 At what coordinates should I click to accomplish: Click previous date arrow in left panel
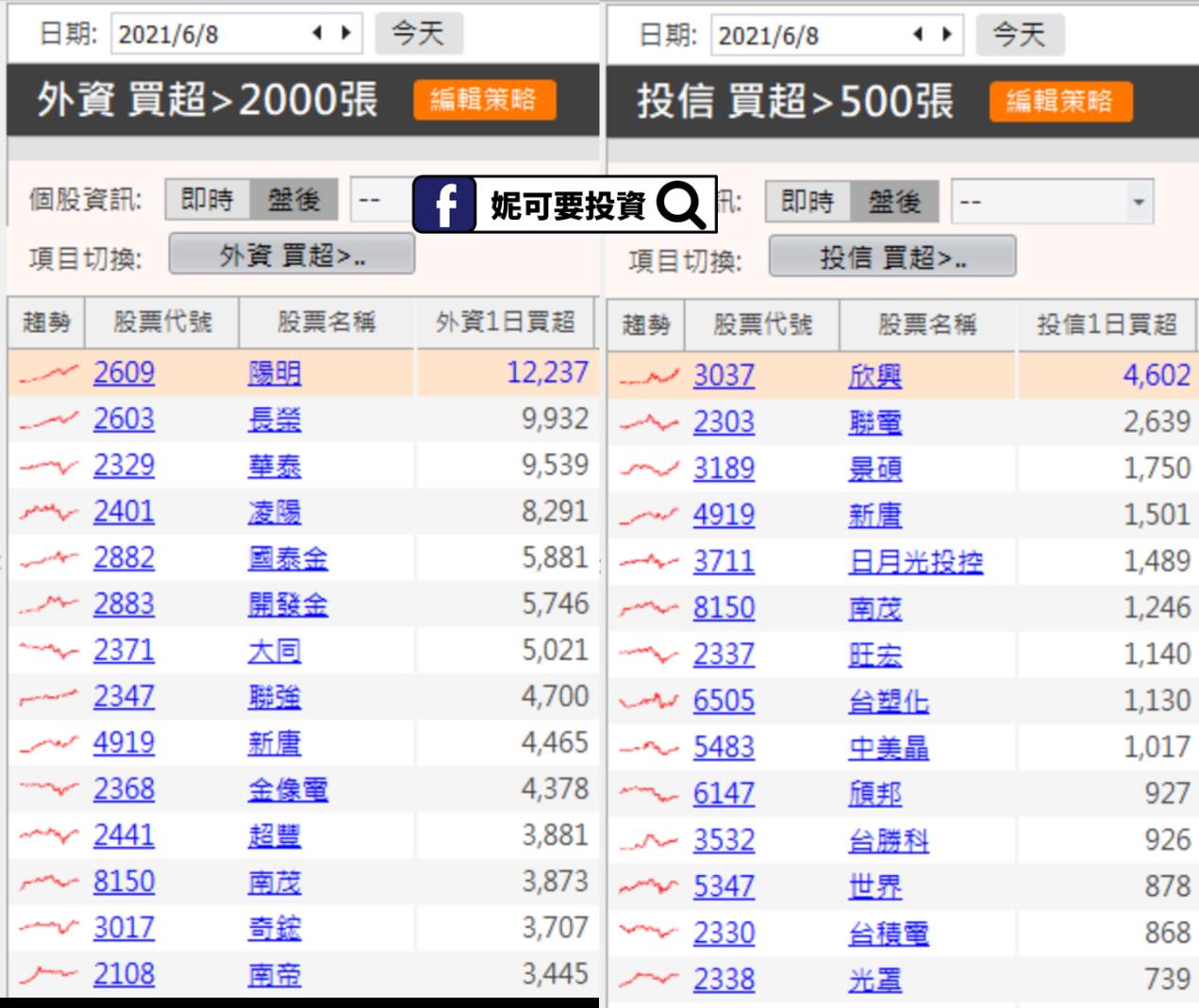click(x=318, y=34)
